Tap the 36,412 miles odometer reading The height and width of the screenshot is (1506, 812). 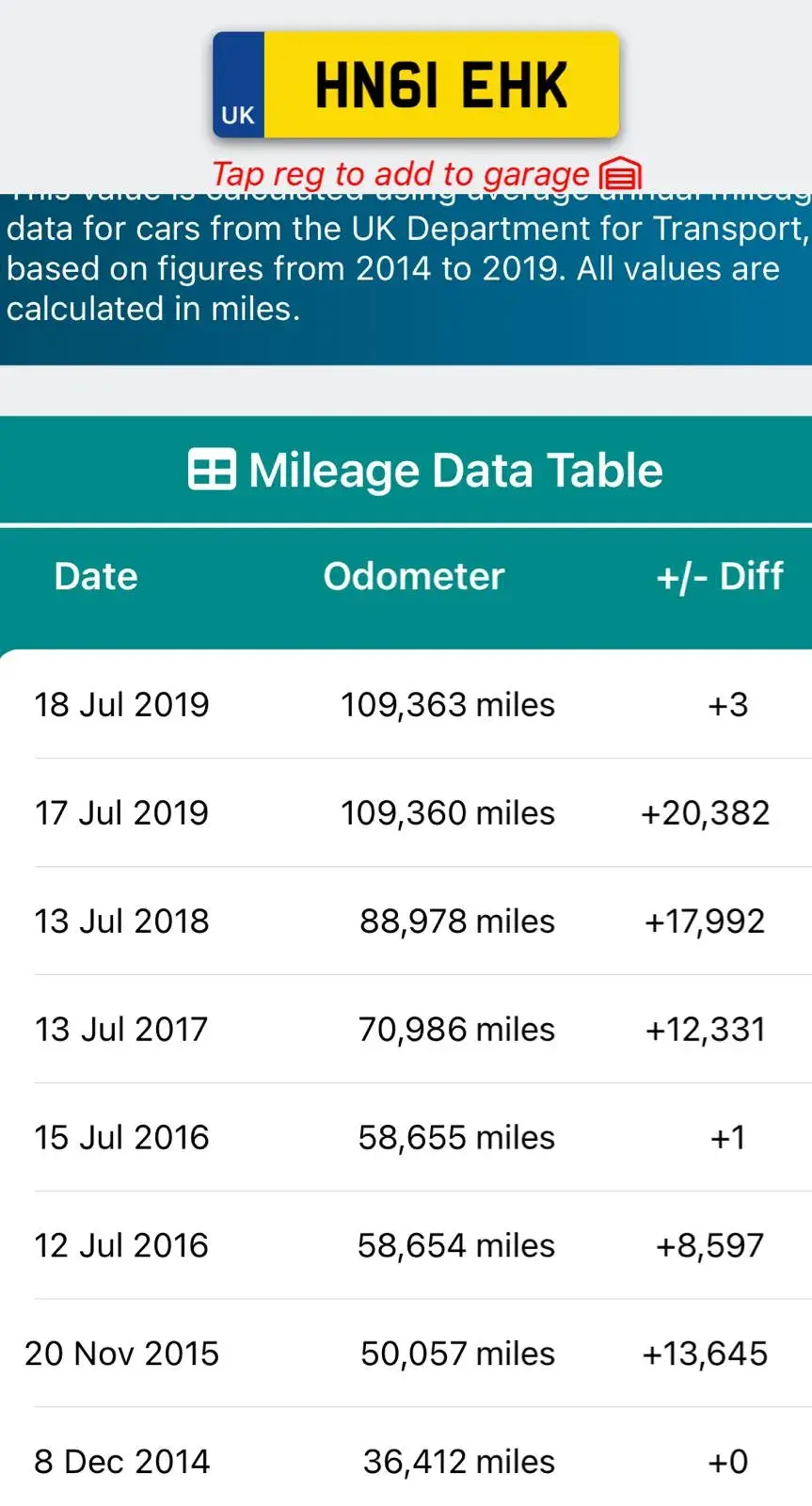click(x=459, y=1462)
